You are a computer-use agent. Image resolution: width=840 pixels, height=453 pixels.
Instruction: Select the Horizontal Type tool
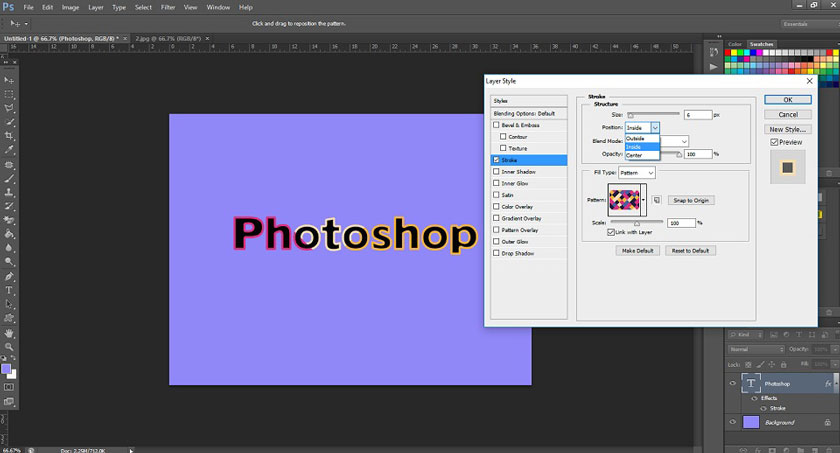click(9, 290)
